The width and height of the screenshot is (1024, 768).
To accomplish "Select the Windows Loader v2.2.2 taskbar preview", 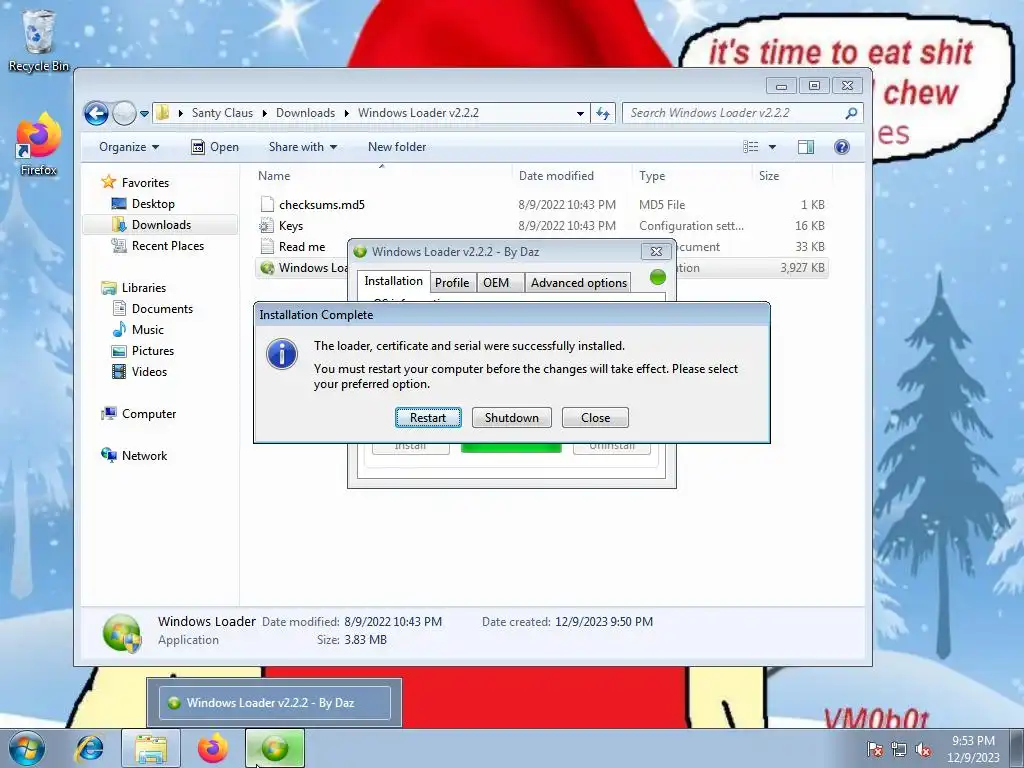I will pos(274,703).
